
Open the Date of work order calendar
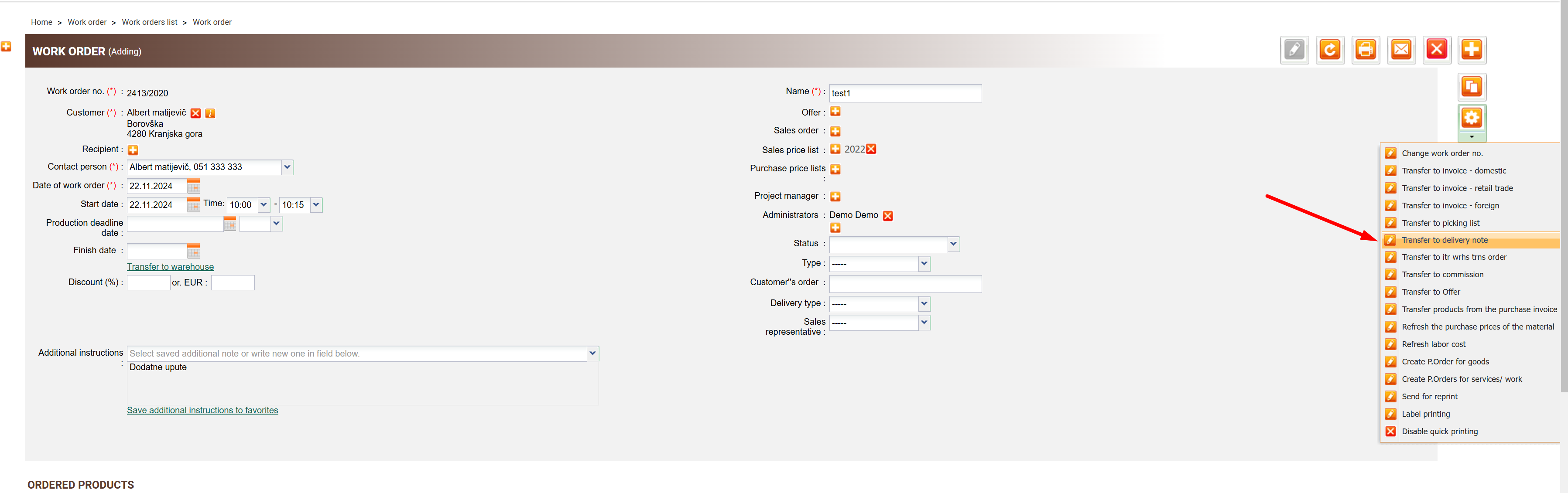(x=194, y=187)
